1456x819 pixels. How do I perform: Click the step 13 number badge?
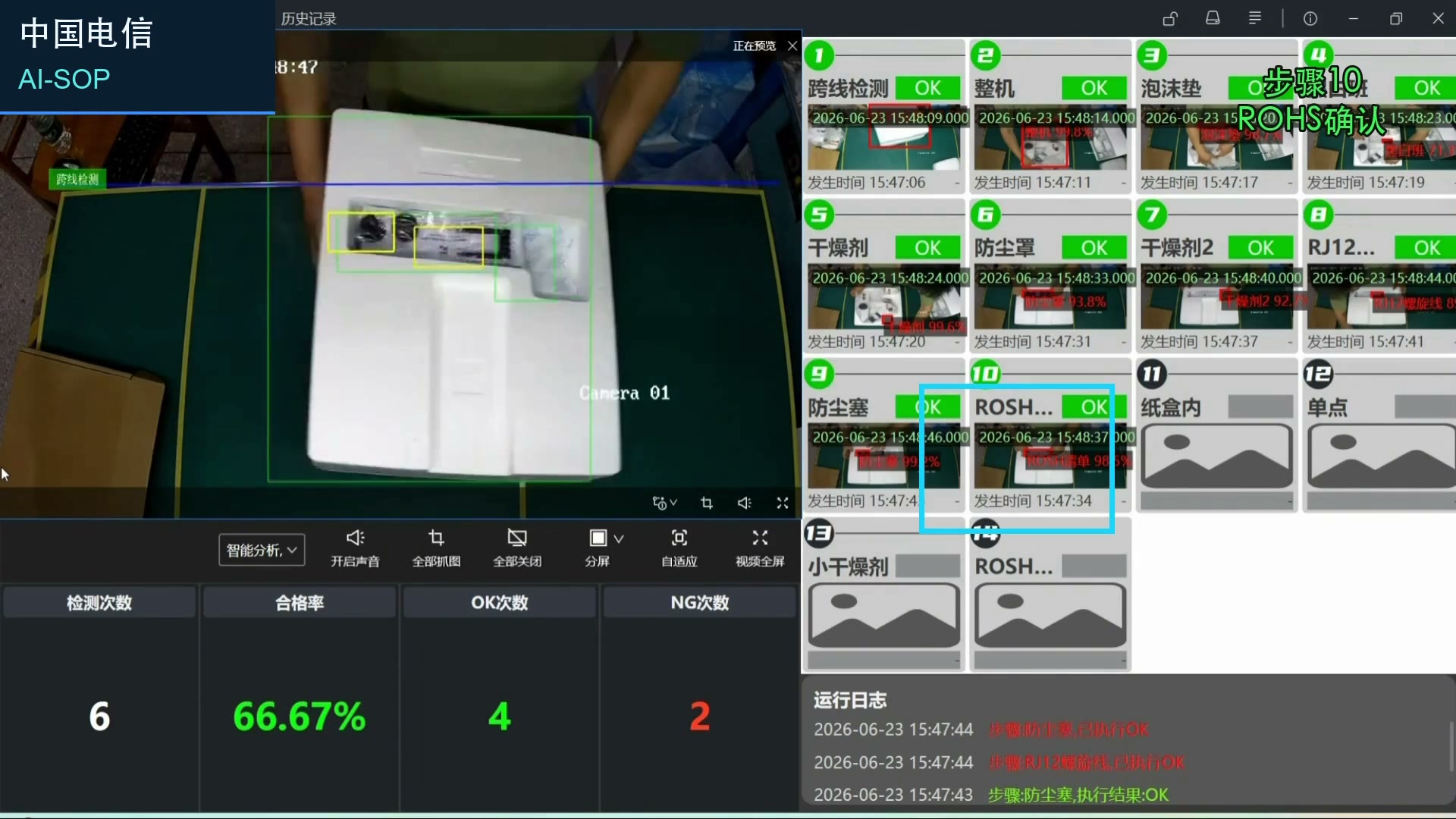click(x=819, y=533)
